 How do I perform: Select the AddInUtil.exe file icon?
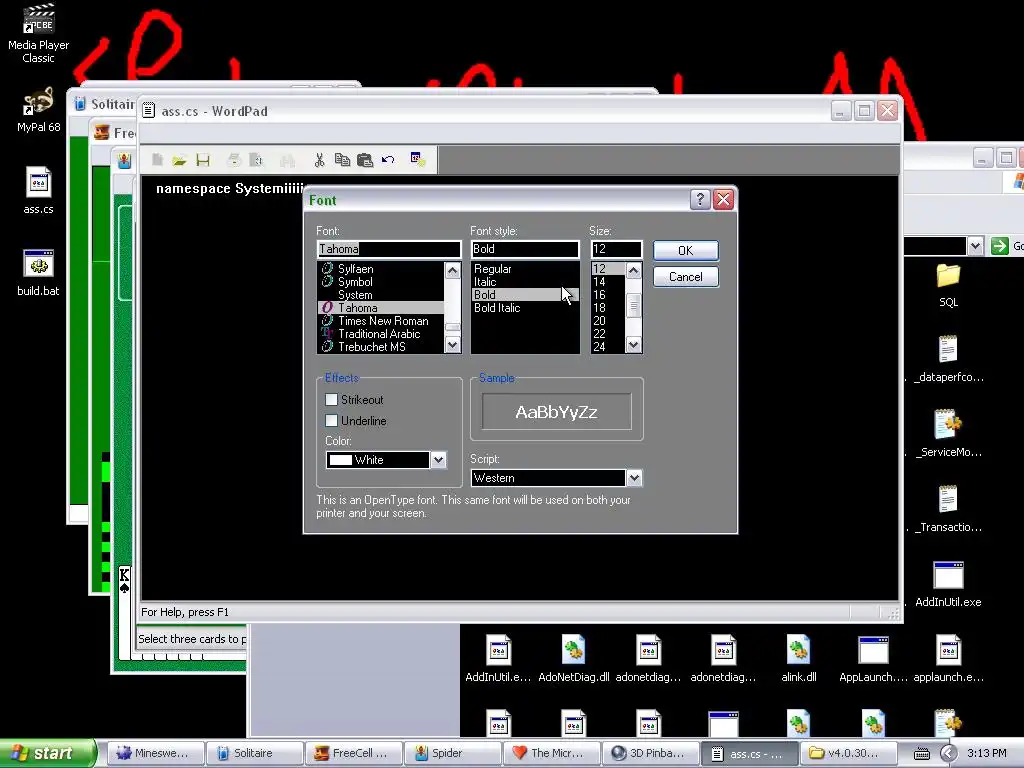pos(948,584)
